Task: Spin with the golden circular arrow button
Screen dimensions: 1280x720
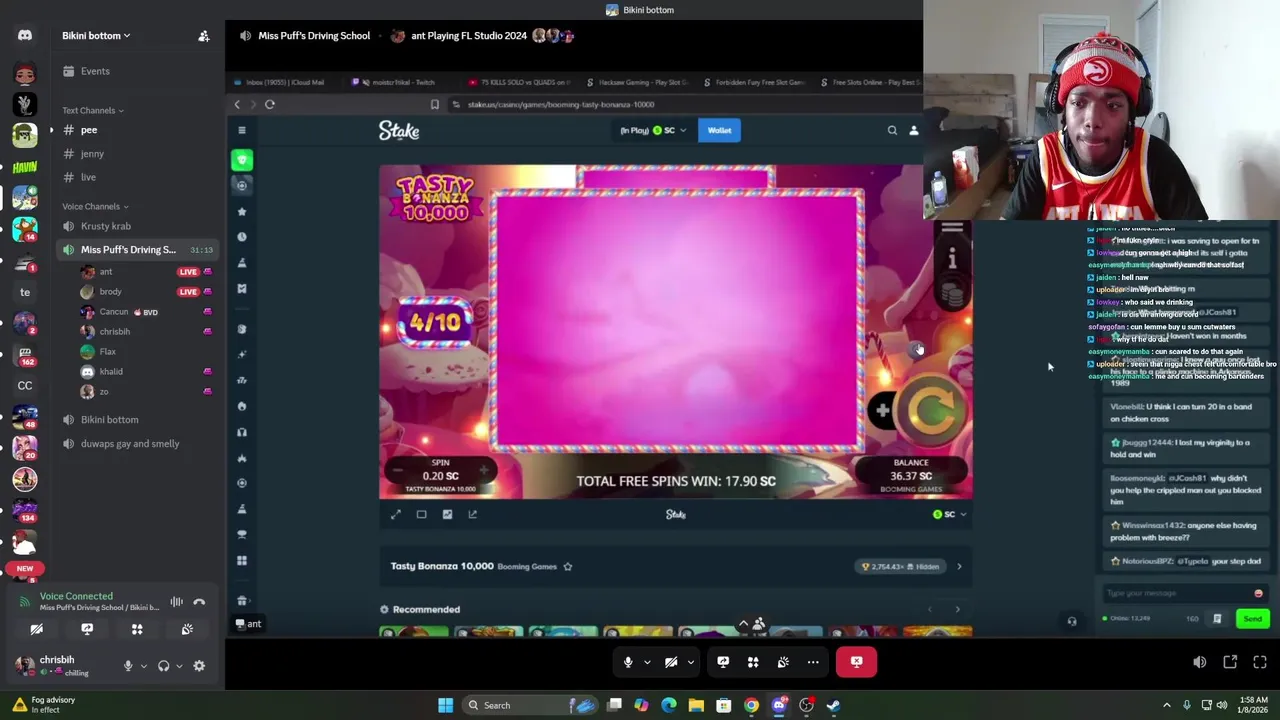Action: point(933,408)
